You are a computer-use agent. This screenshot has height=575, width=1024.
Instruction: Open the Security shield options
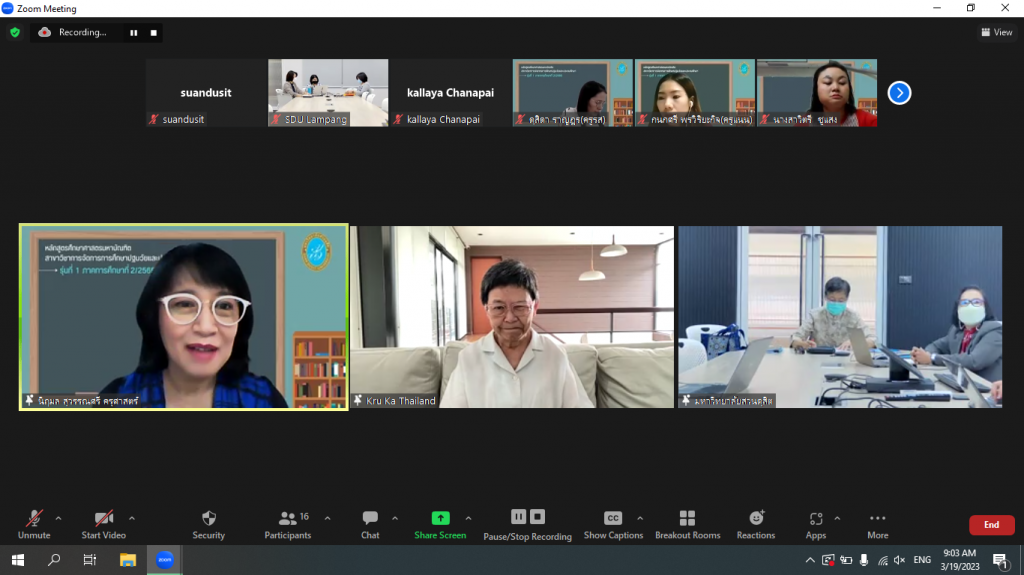(x=208, y=523)
